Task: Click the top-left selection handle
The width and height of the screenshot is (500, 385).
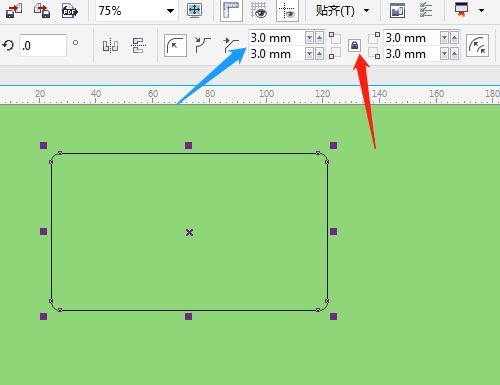Action: [43, 145]
